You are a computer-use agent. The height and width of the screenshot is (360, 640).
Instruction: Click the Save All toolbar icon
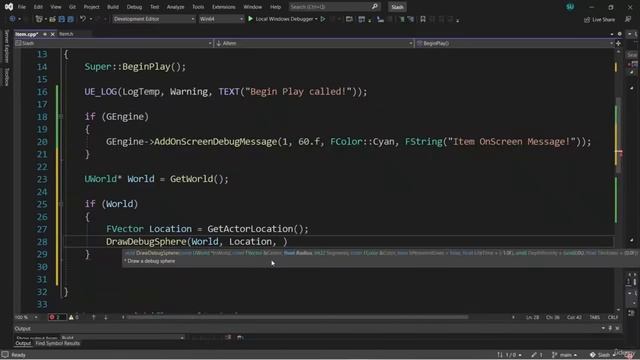71,19
